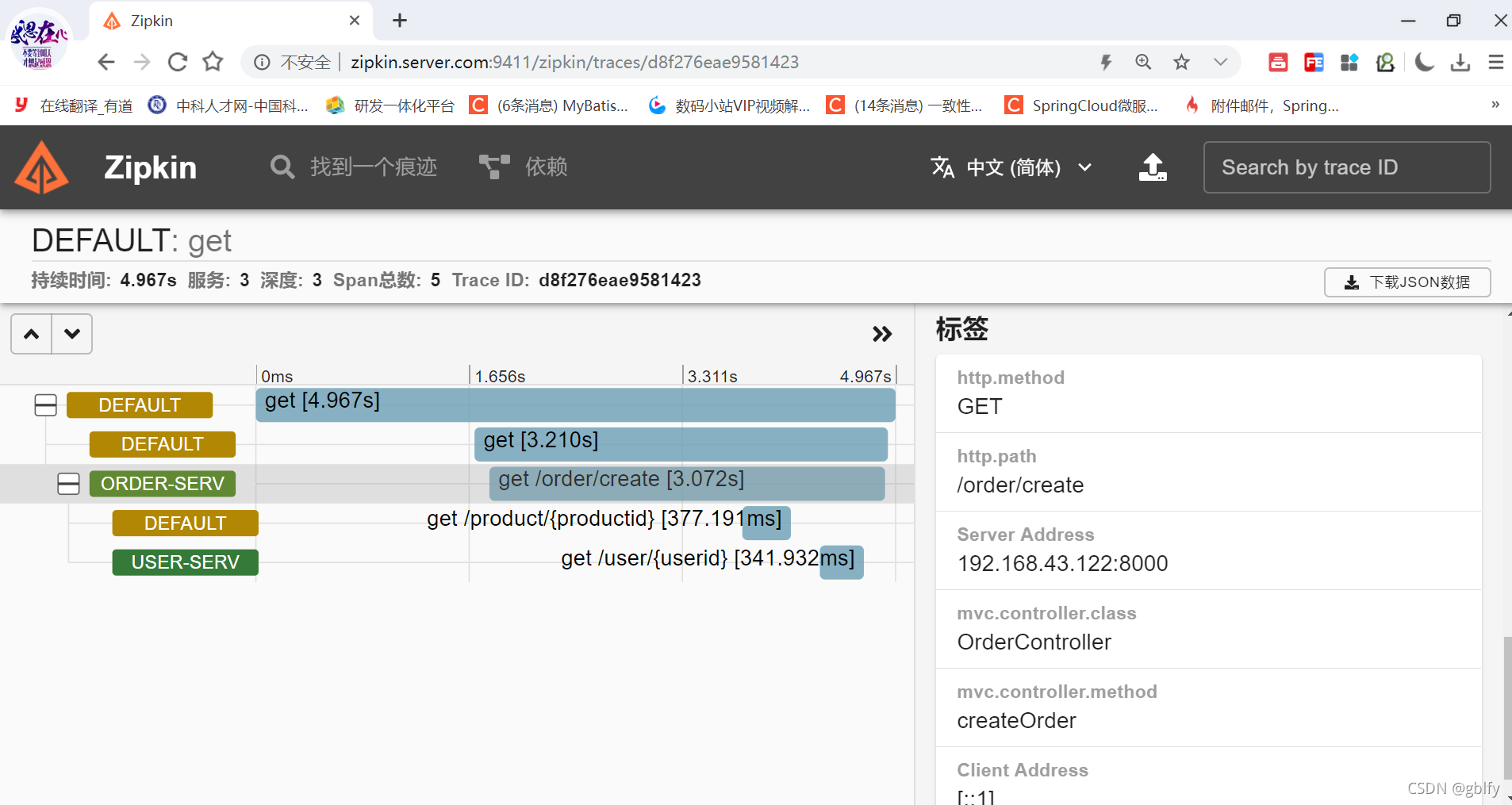The image size is (1512, 805).
Task: Open the 中科人才网 bookmark
Action: [228, 105]
